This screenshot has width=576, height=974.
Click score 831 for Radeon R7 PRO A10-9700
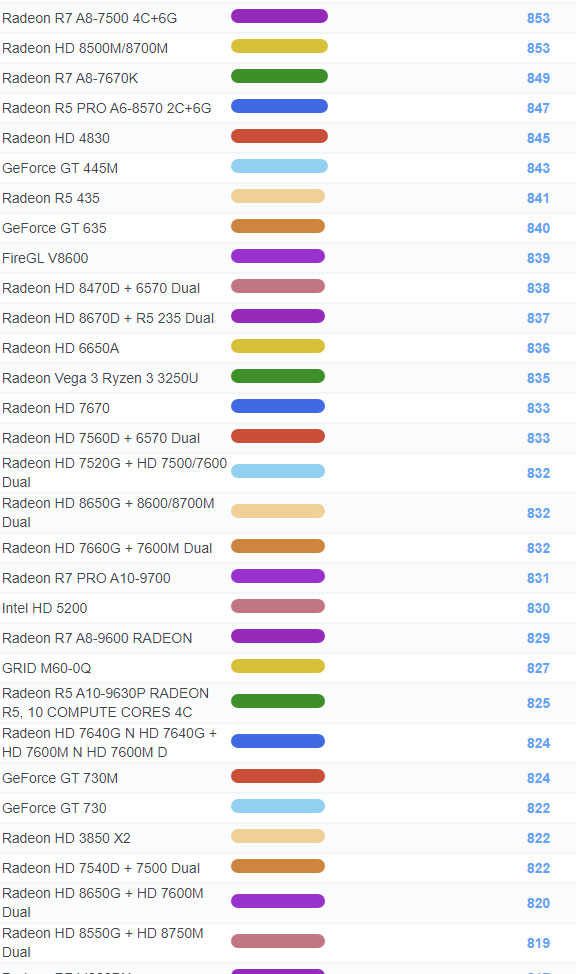point(538,578)
